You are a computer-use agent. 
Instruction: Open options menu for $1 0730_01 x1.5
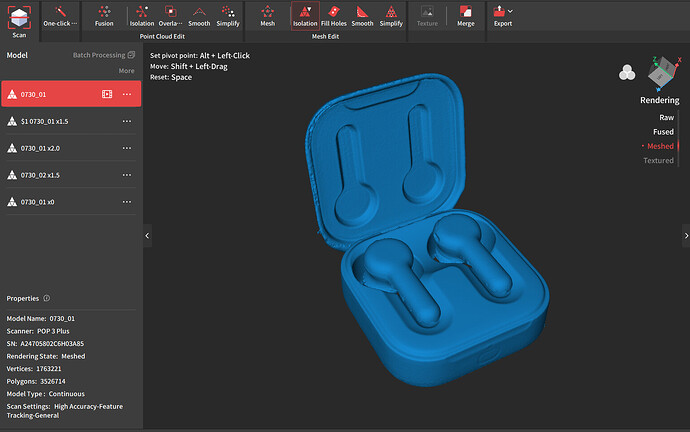click(x=127, y=121)
